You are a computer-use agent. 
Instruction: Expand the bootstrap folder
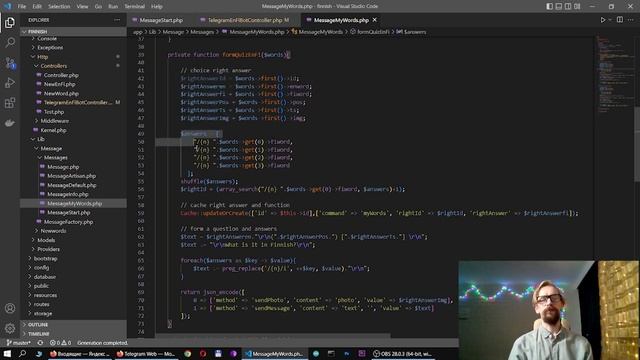(73, 258)
